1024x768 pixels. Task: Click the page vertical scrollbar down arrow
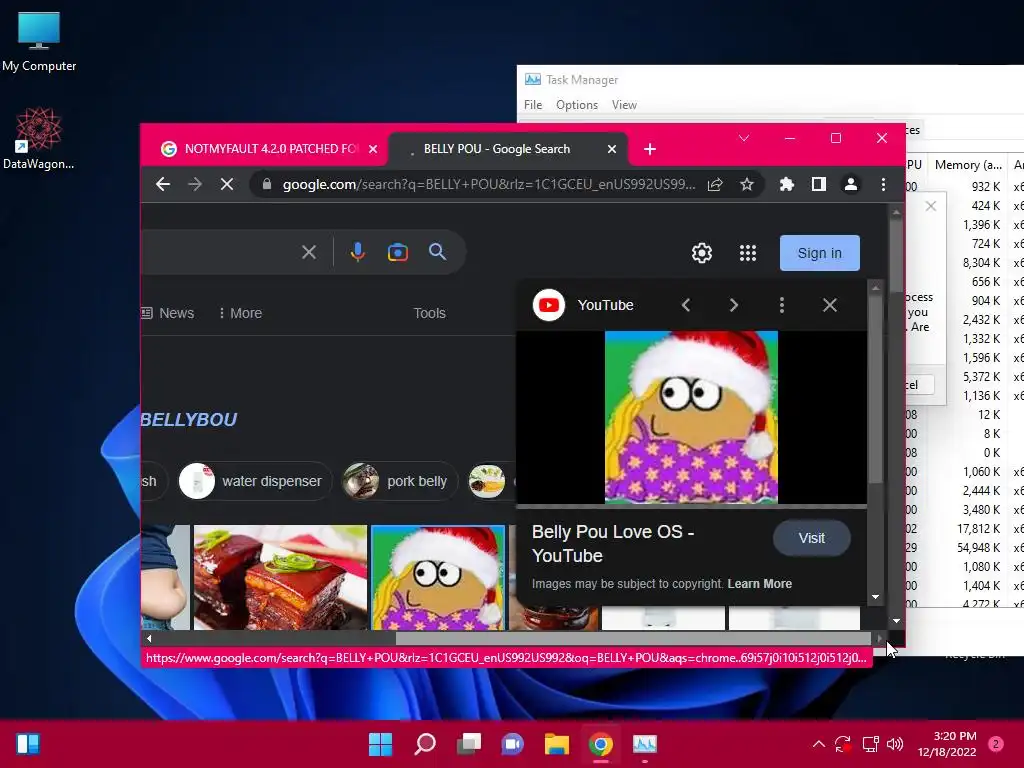point(897,621)
